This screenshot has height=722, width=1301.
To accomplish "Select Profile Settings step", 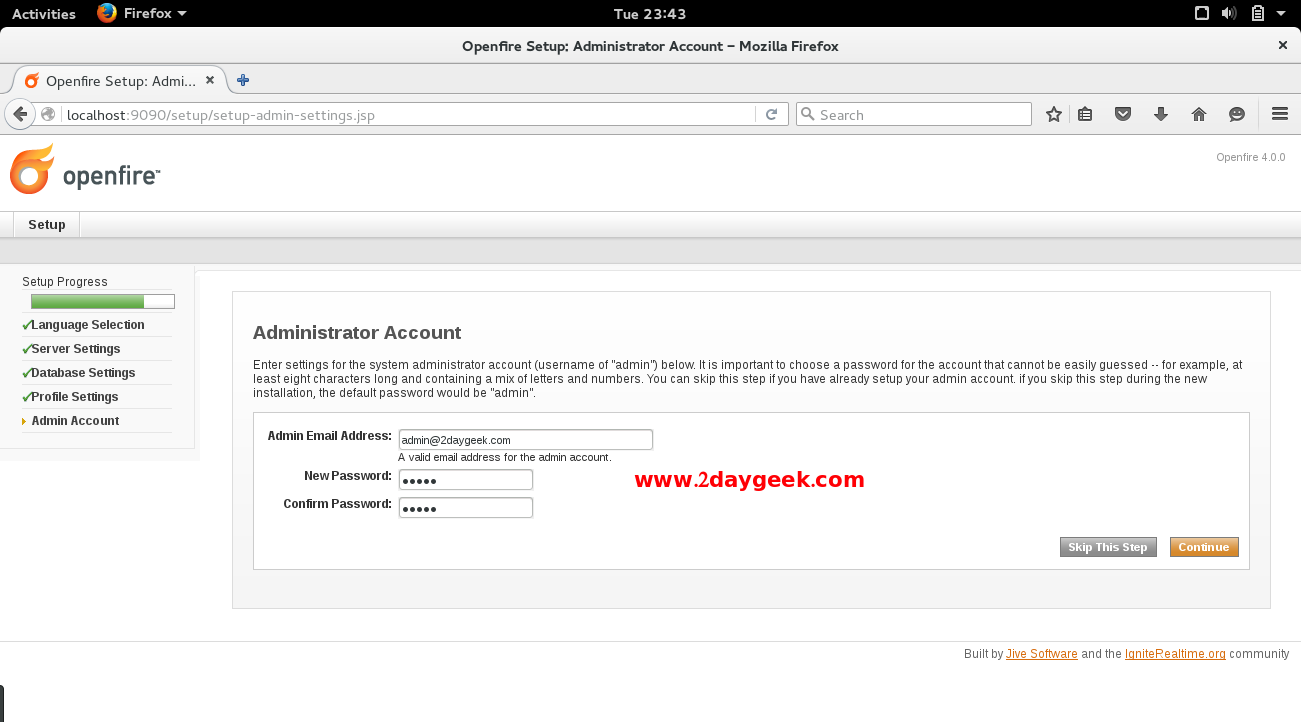I will click(x=74, y=396).
